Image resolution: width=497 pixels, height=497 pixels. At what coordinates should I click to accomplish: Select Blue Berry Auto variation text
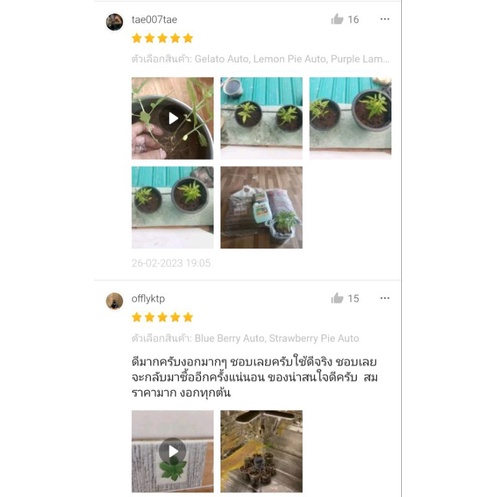coord(230,338)
